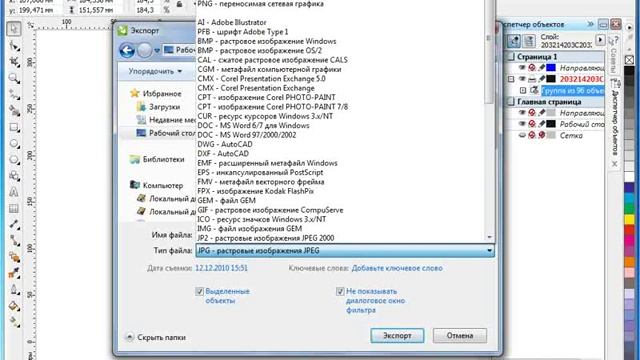Select the Outline pen tool
The image size is (640, 360).
pyautogui.click(x=14, y=289)
